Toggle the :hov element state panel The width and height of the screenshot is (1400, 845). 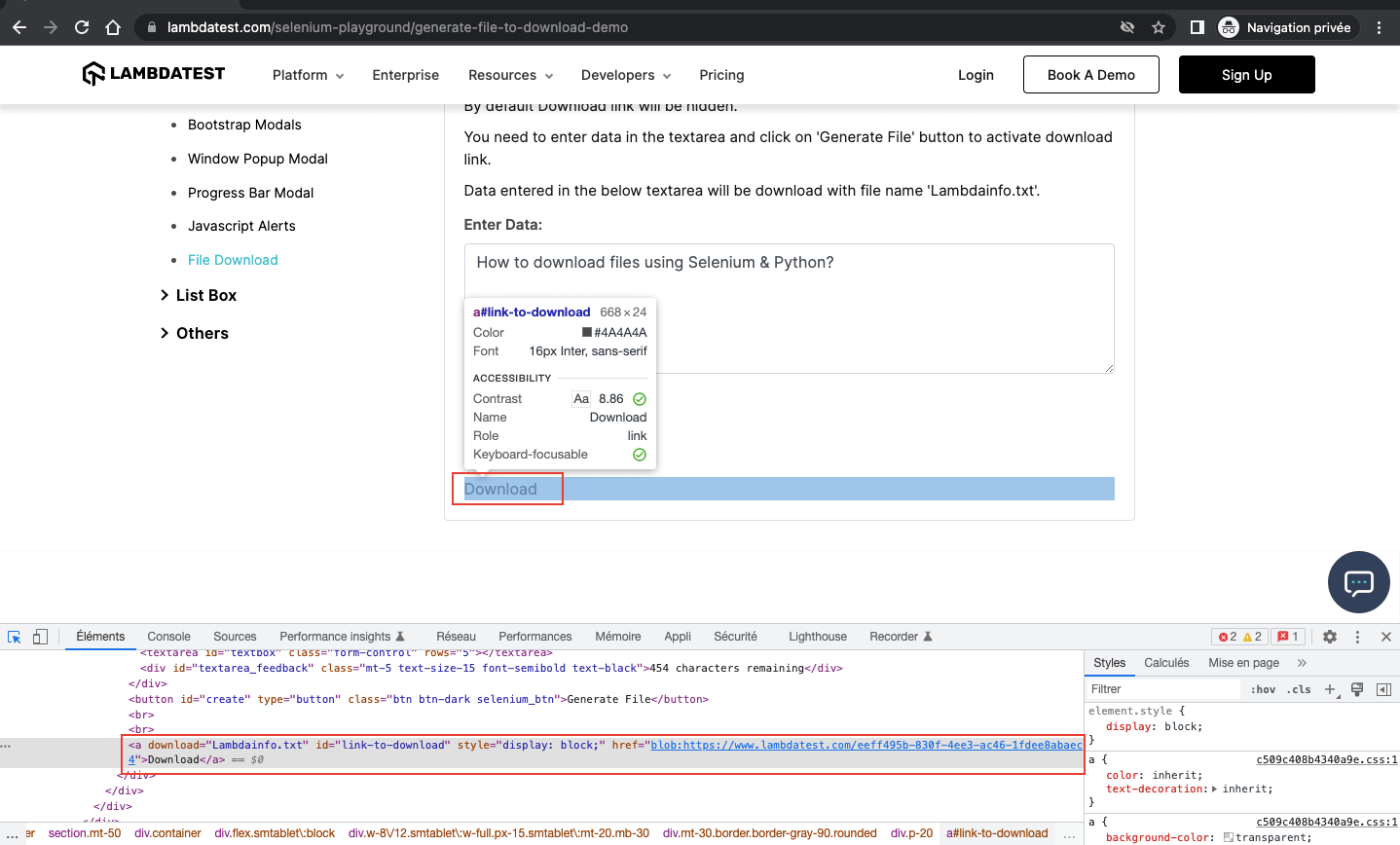(x=1263, y=689)
